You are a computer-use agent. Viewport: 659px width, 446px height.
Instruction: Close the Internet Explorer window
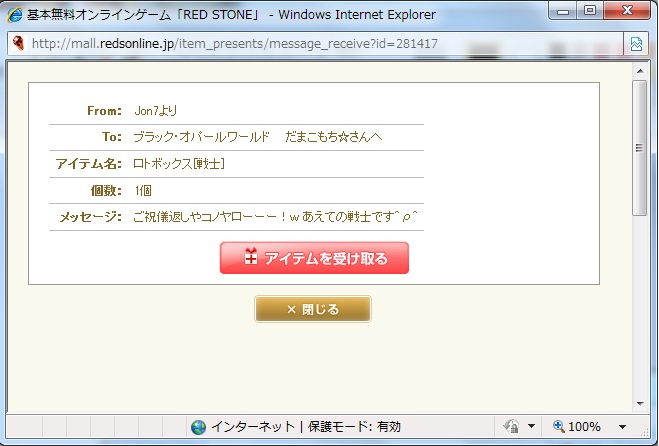tap(627, 11)
